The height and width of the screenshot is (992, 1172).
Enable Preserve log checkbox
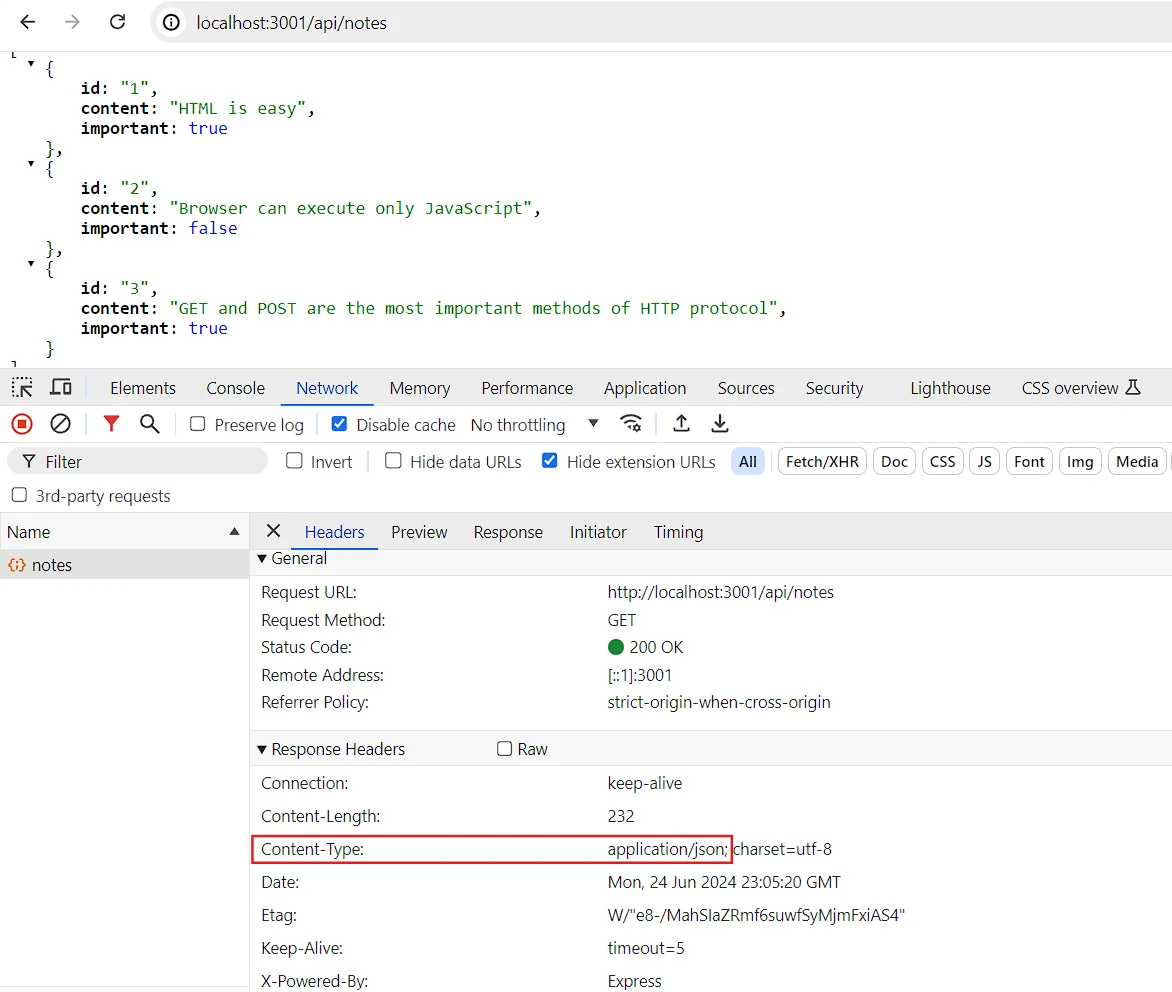[x=197, y=424]
